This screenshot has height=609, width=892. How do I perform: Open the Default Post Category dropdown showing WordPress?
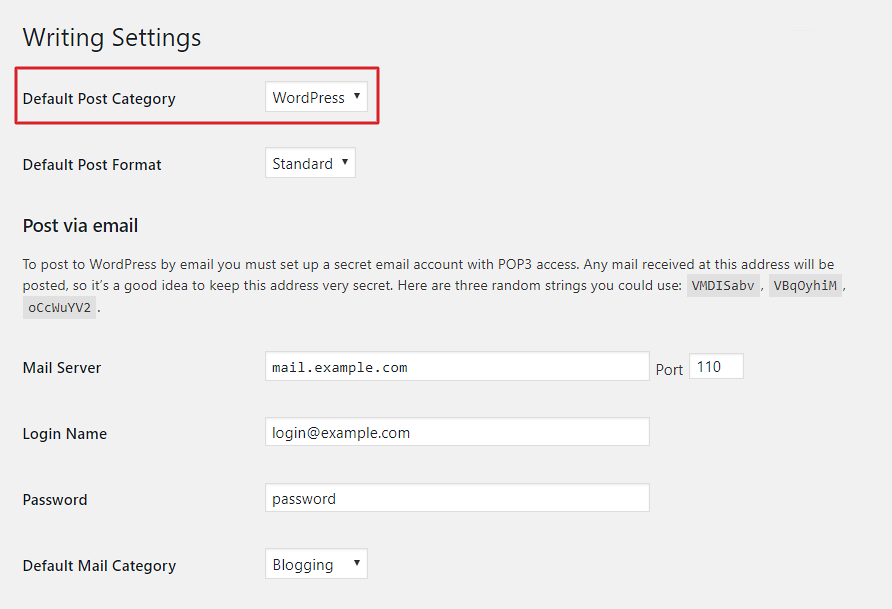tap(316, 97)
